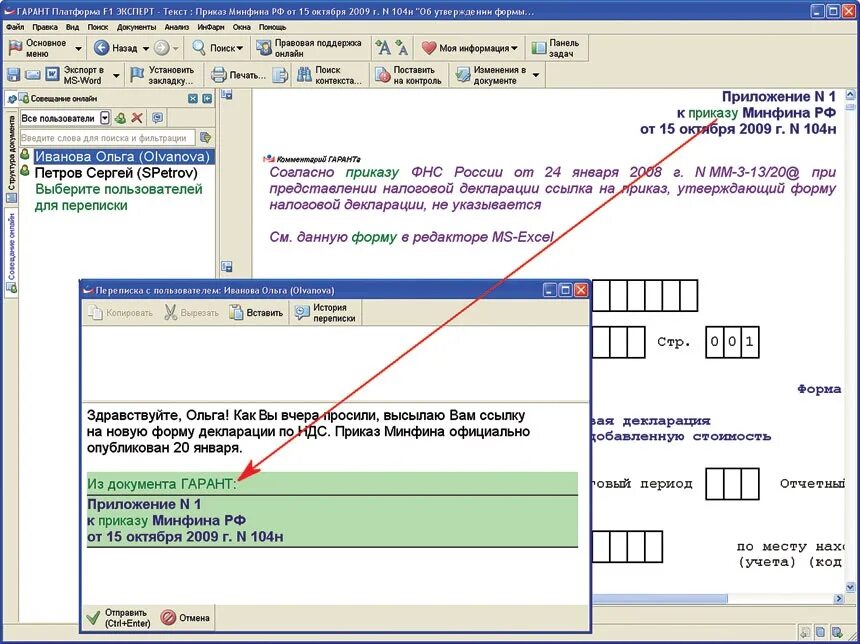Expand the Основное меню dropdown arrow
This screenshot has height=644, width=860.
point(78,49)
